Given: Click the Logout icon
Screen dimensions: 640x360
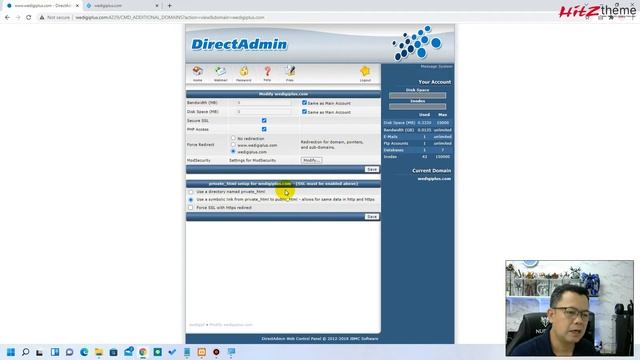Looking at the screenshot, I should pyautogui.click(x=365, y=72).
